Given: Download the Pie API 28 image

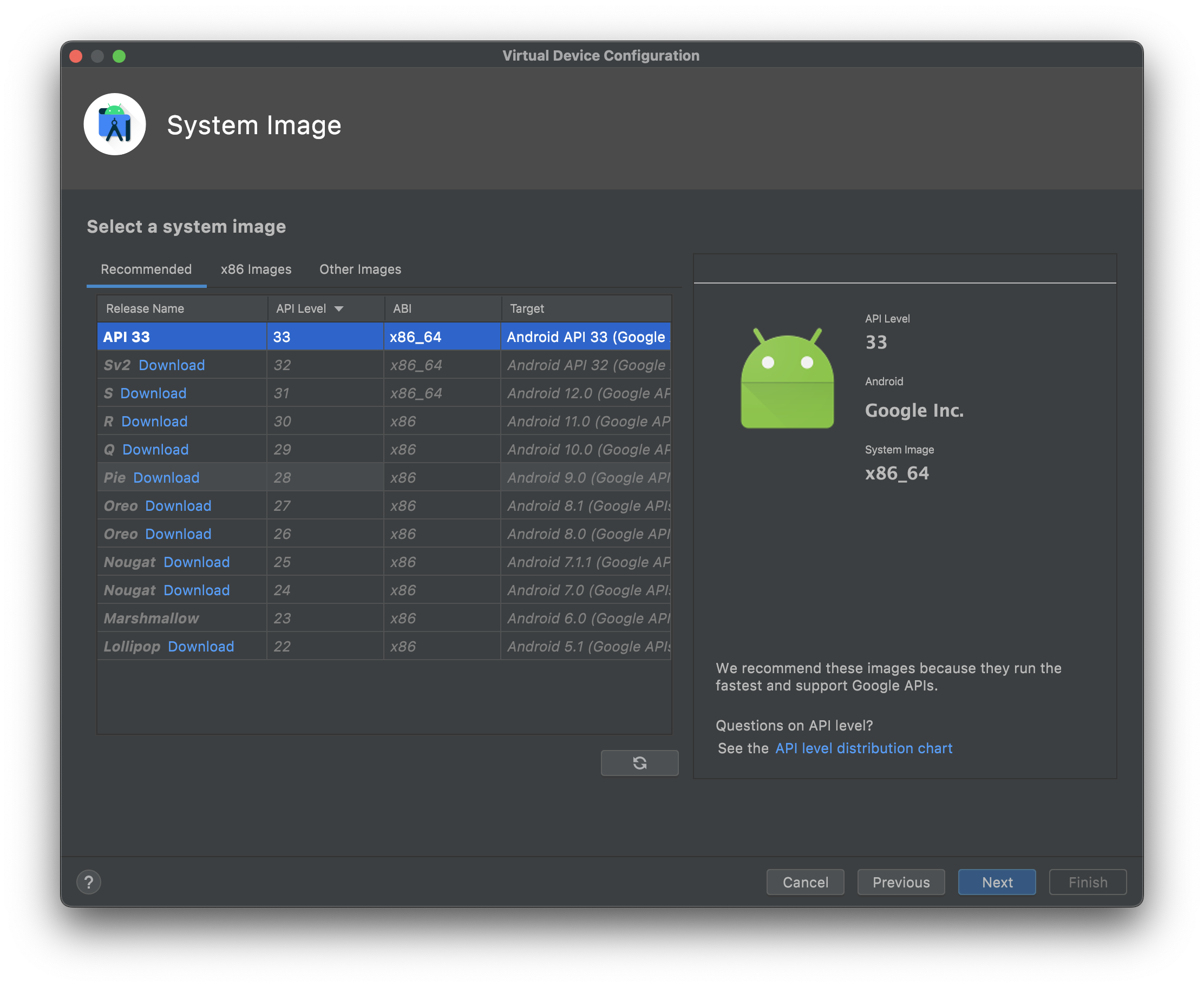Looking at the screenshot, I should pyautogui.click(x=166, y=478).
